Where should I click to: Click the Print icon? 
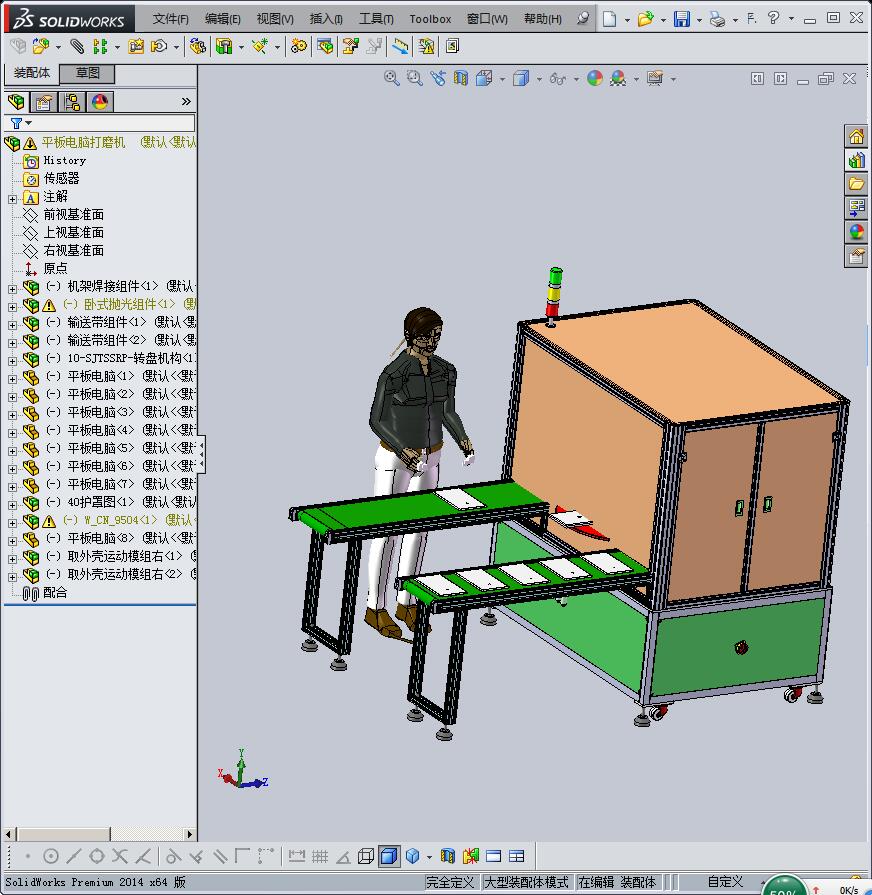[x=718, y=19]
